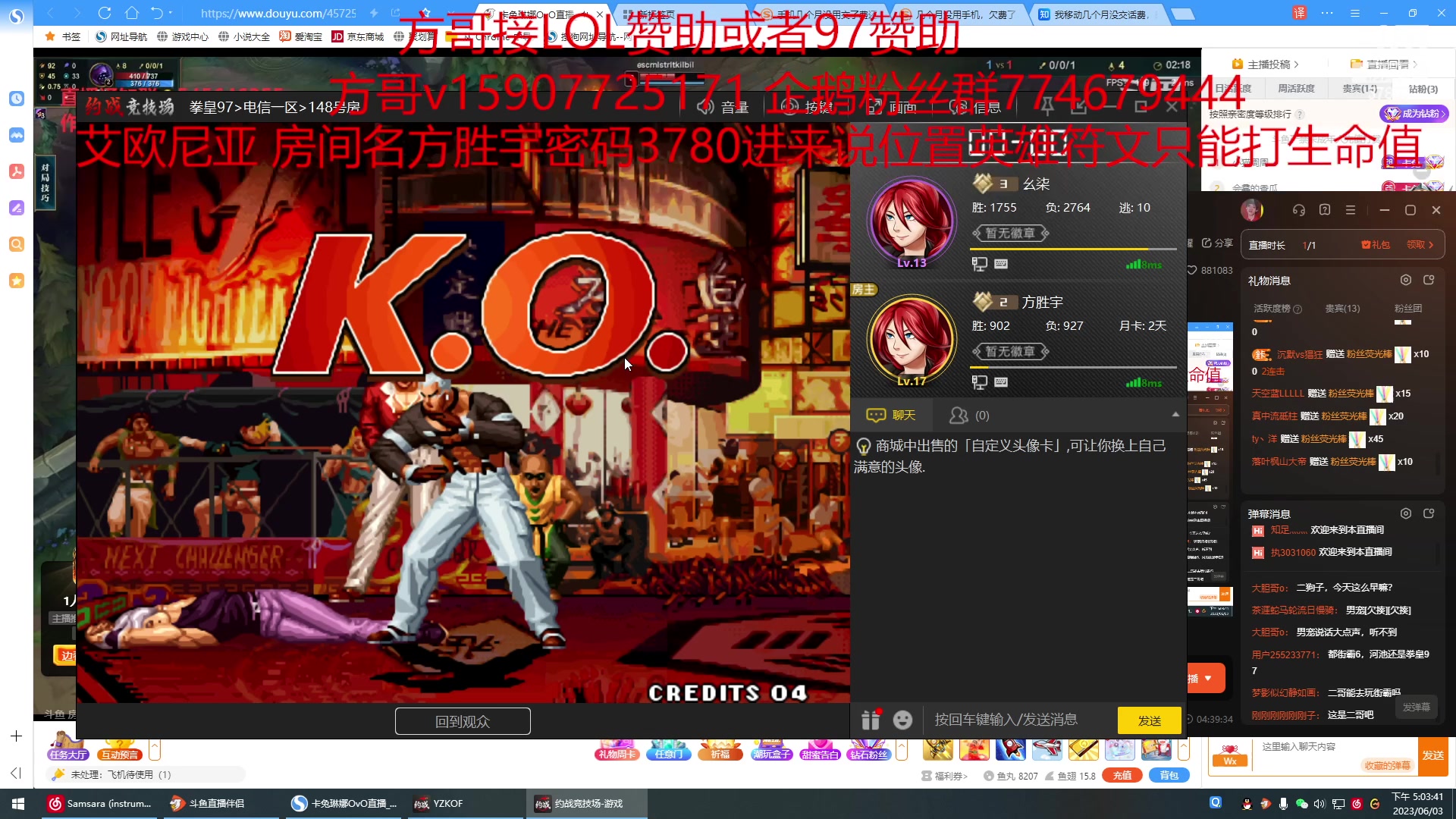
Task: Click the game chat message input field
Action: [x=1020, y=720]
